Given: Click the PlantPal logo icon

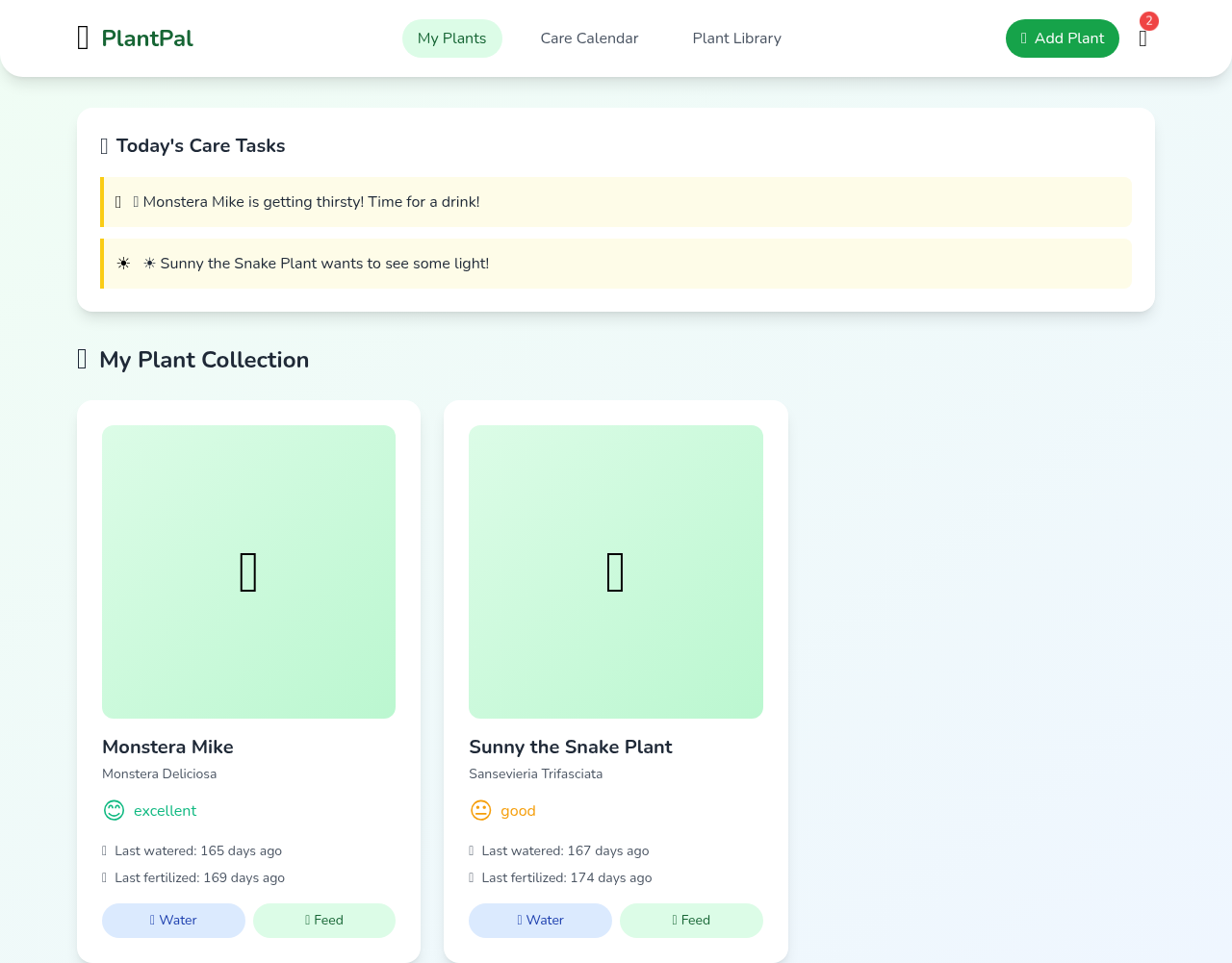Looking at the screenshot, I should pos(83,38).
